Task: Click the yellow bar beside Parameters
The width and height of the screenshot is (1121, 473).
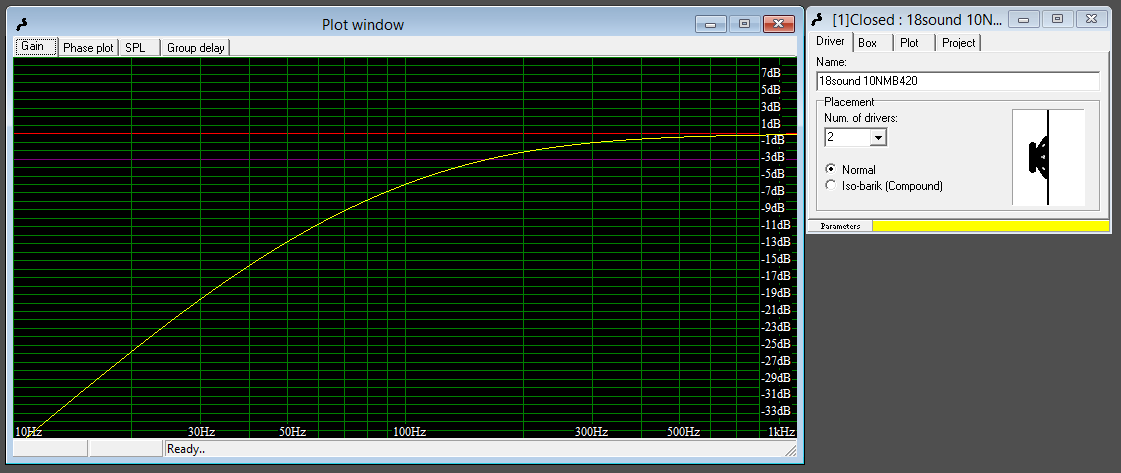Action: click(990, 226)
